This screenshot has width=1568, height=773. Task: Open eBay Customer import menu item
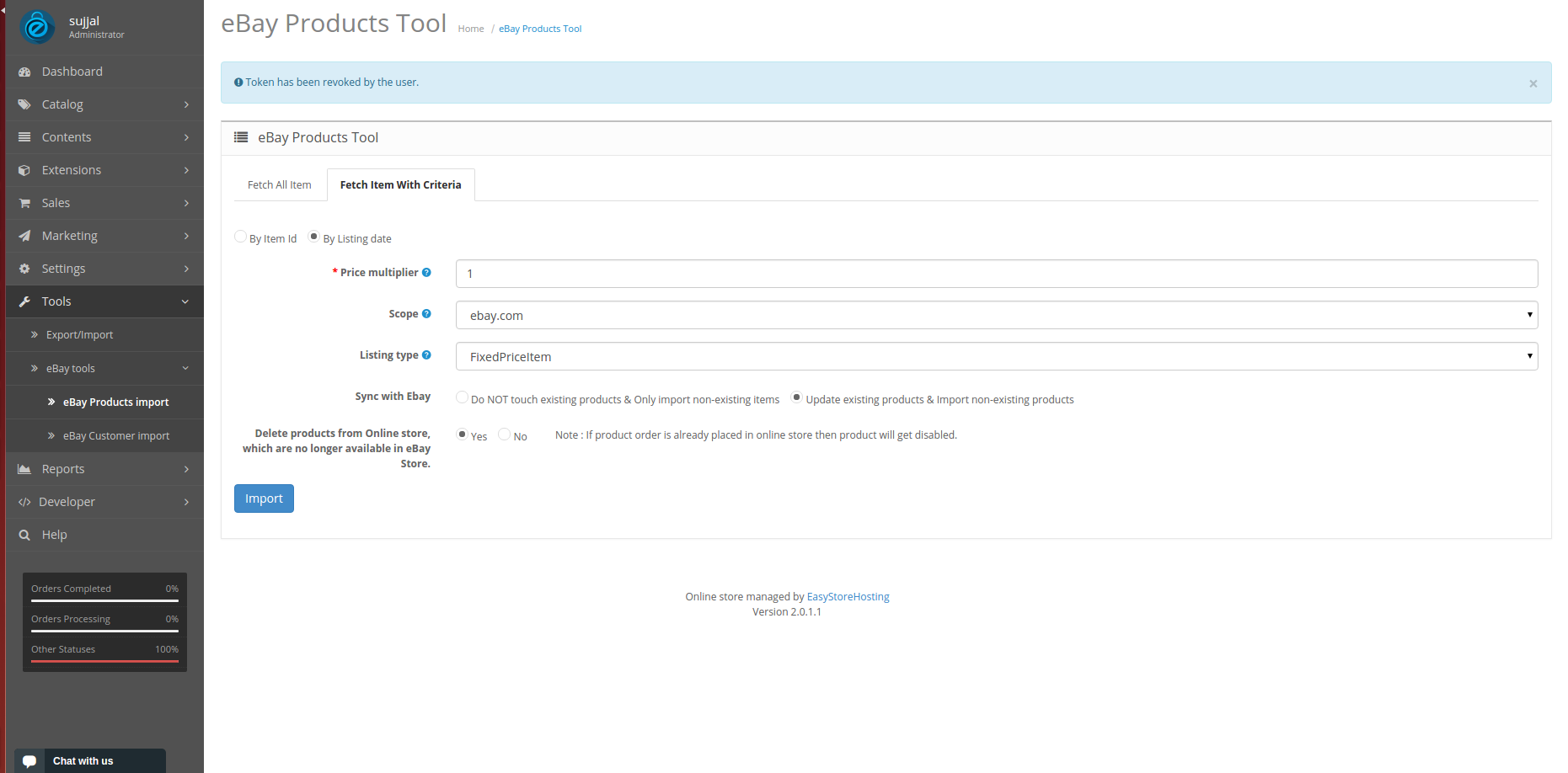tap(104, 435)
